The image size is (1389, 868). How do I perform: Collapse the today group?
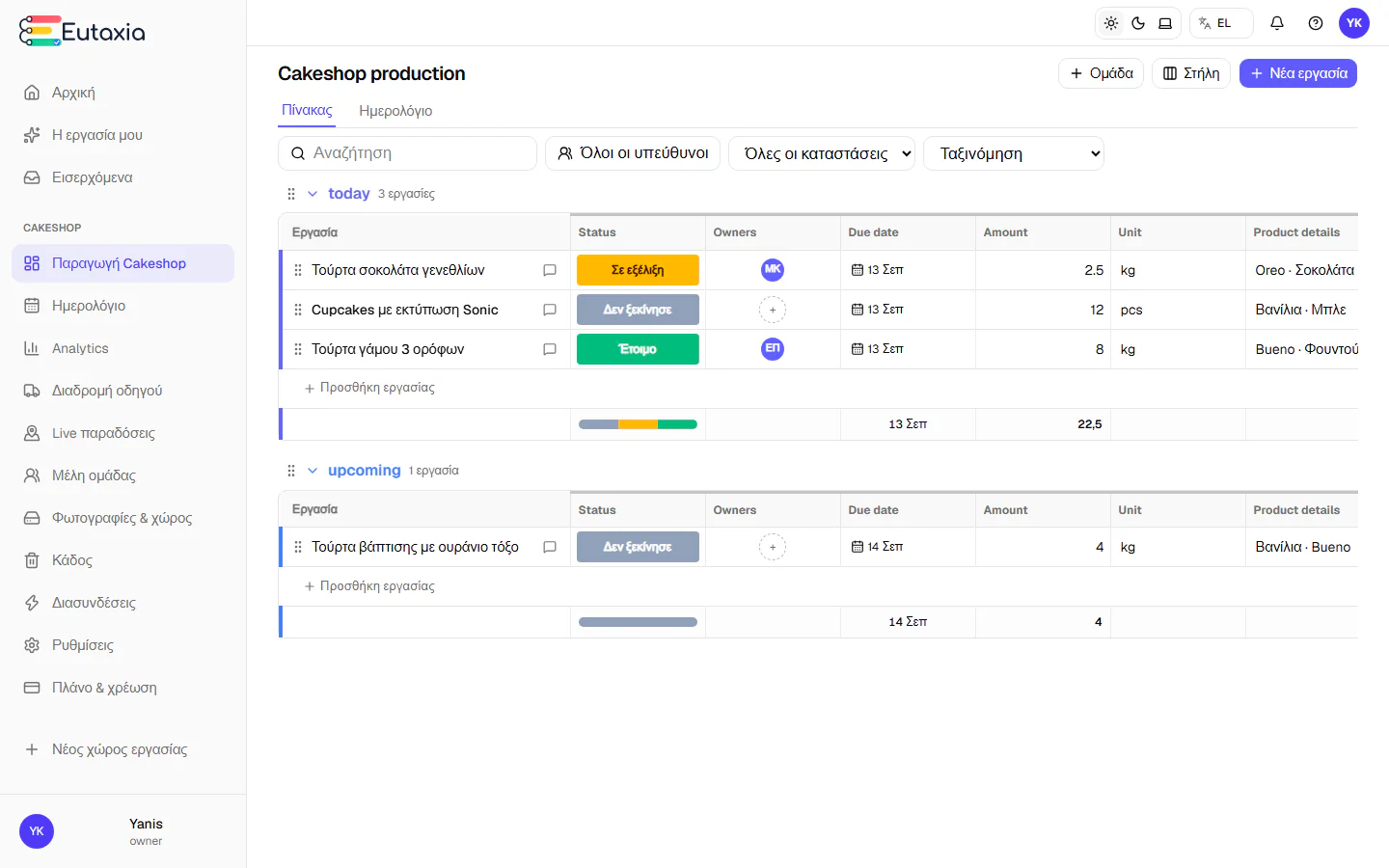coord(313,194)
